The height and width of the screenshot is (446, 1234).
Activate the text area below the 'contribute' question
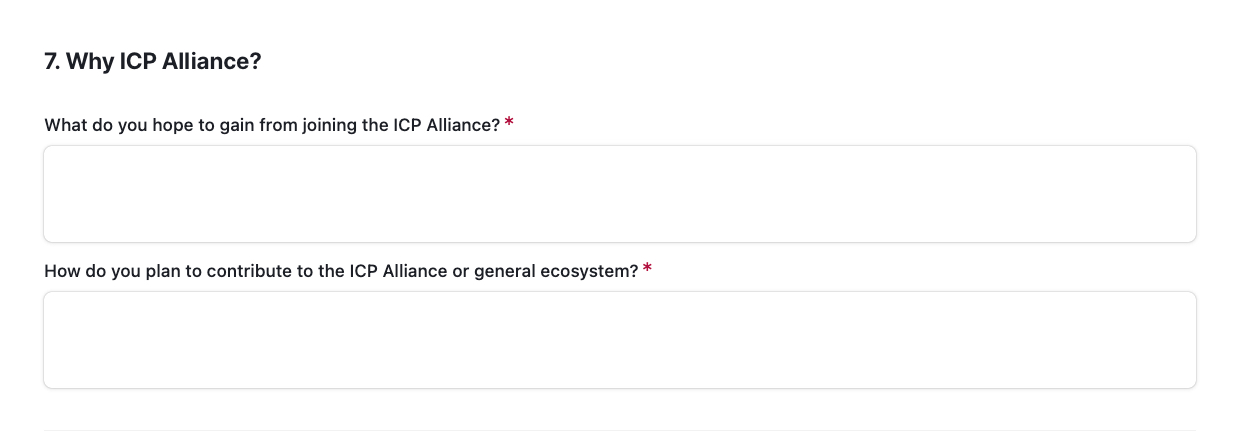[x=619, y=340]
